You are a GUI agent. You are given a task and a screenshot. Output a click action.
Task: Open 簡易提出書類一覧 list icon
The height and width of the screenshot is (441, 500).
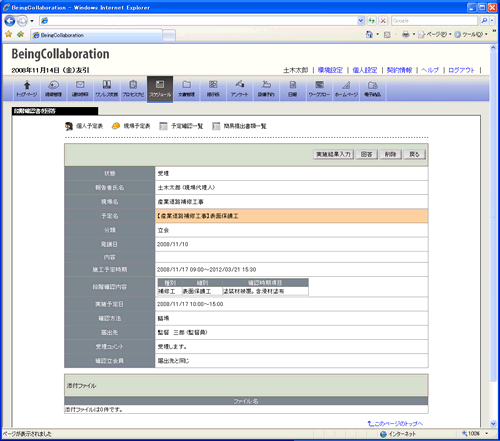click(216, 126)
